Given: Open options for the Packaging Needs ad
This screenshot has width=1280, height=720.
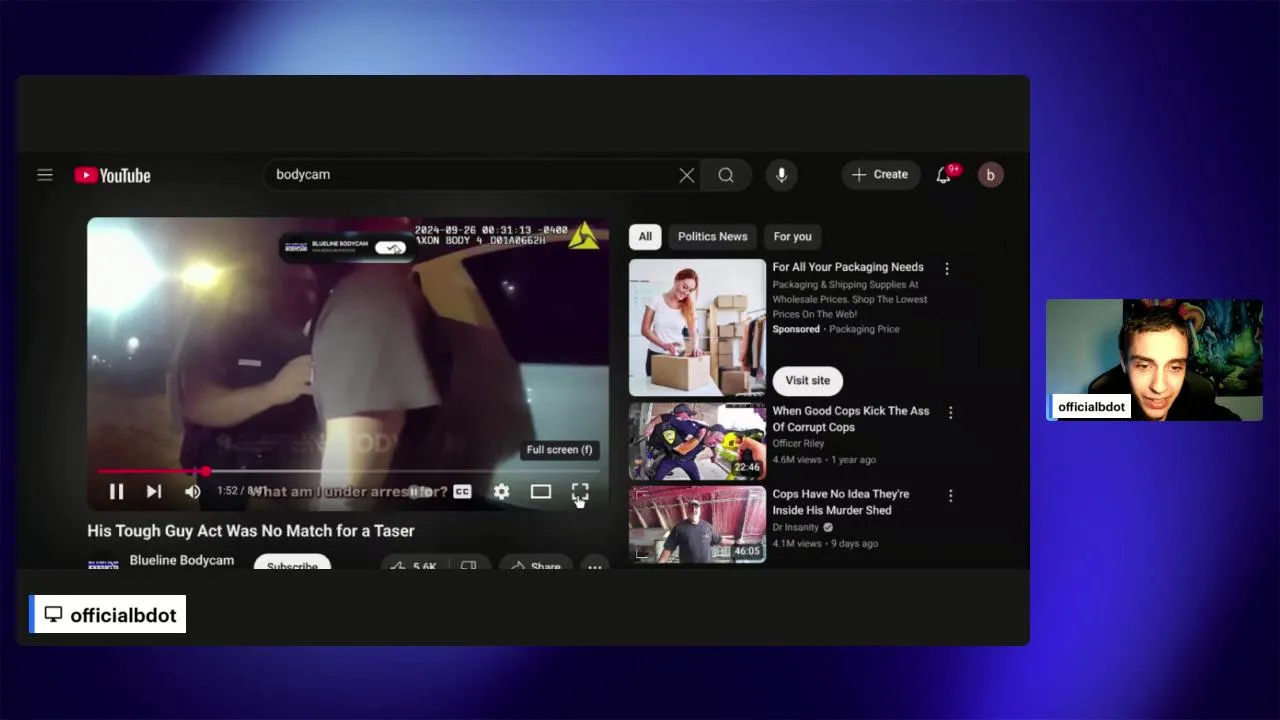Looking at the screenshot, I should [x=947, y=269].
